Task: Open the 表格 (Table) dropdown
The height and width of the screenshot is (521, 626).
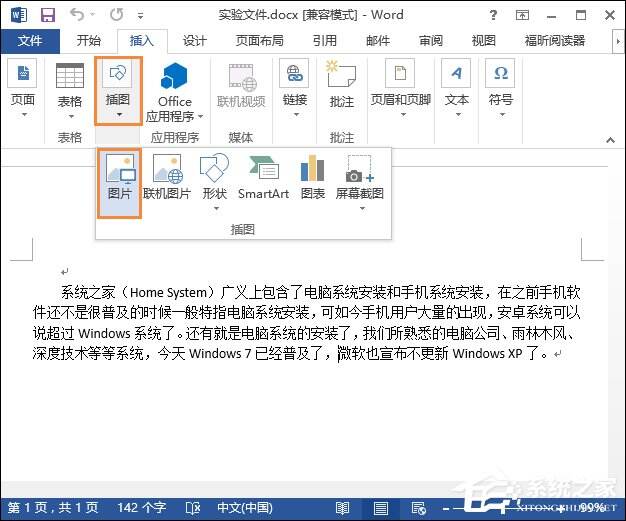Action: point(70,90)
